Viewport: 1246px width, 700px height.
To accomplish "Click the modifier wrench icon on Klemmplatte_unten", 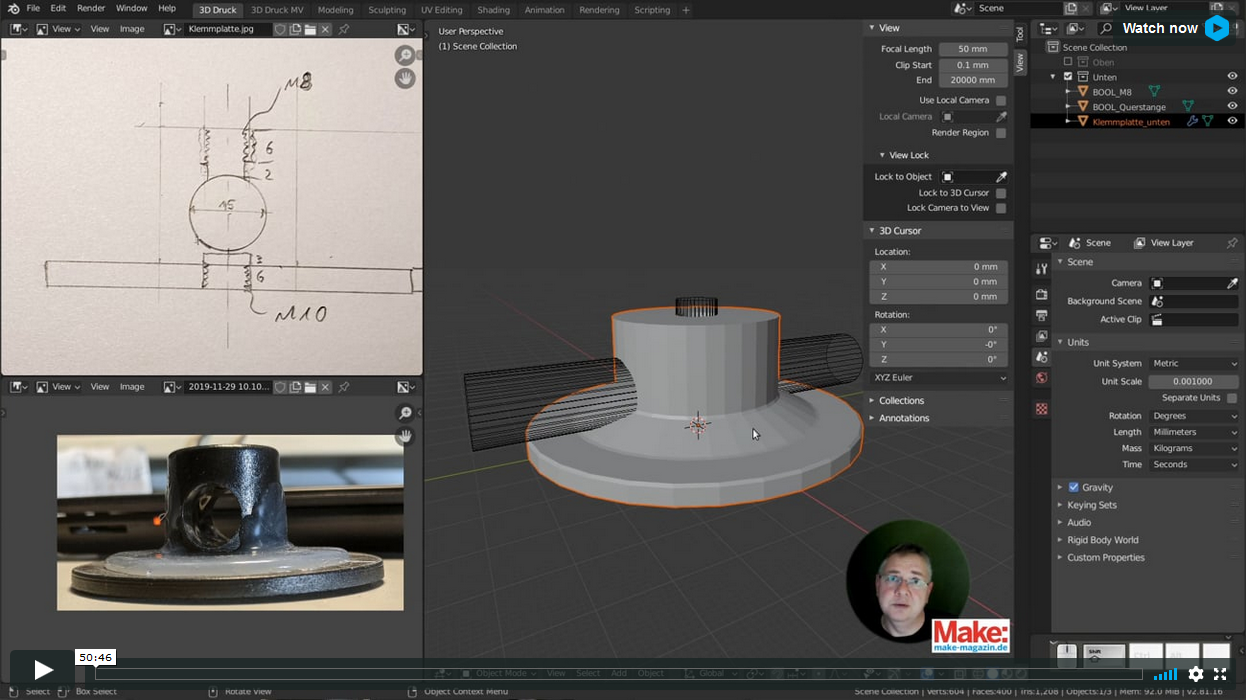I will pos(1192,122).
